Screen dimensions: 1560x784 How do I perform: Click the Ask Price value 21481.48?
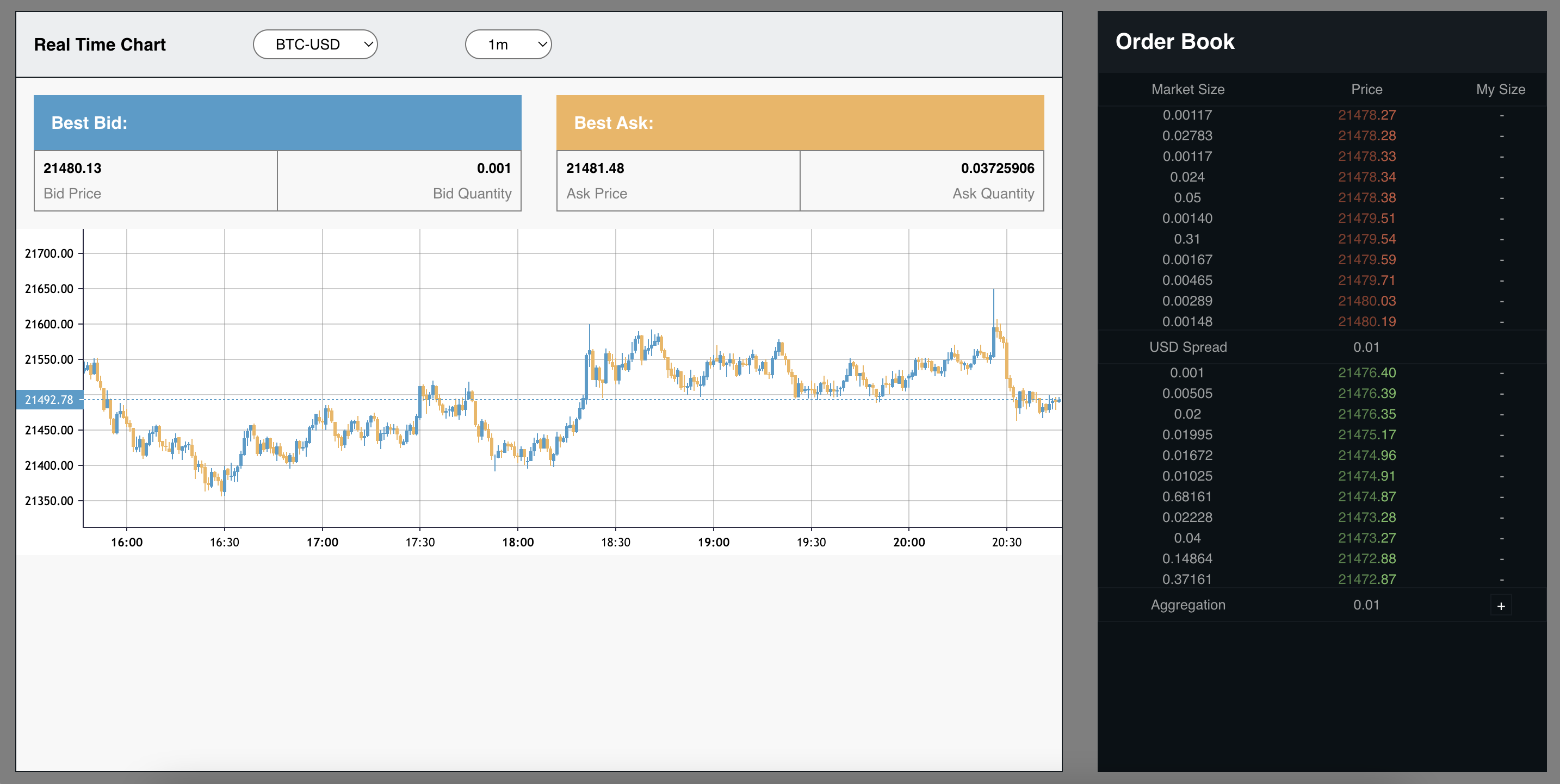595,169
